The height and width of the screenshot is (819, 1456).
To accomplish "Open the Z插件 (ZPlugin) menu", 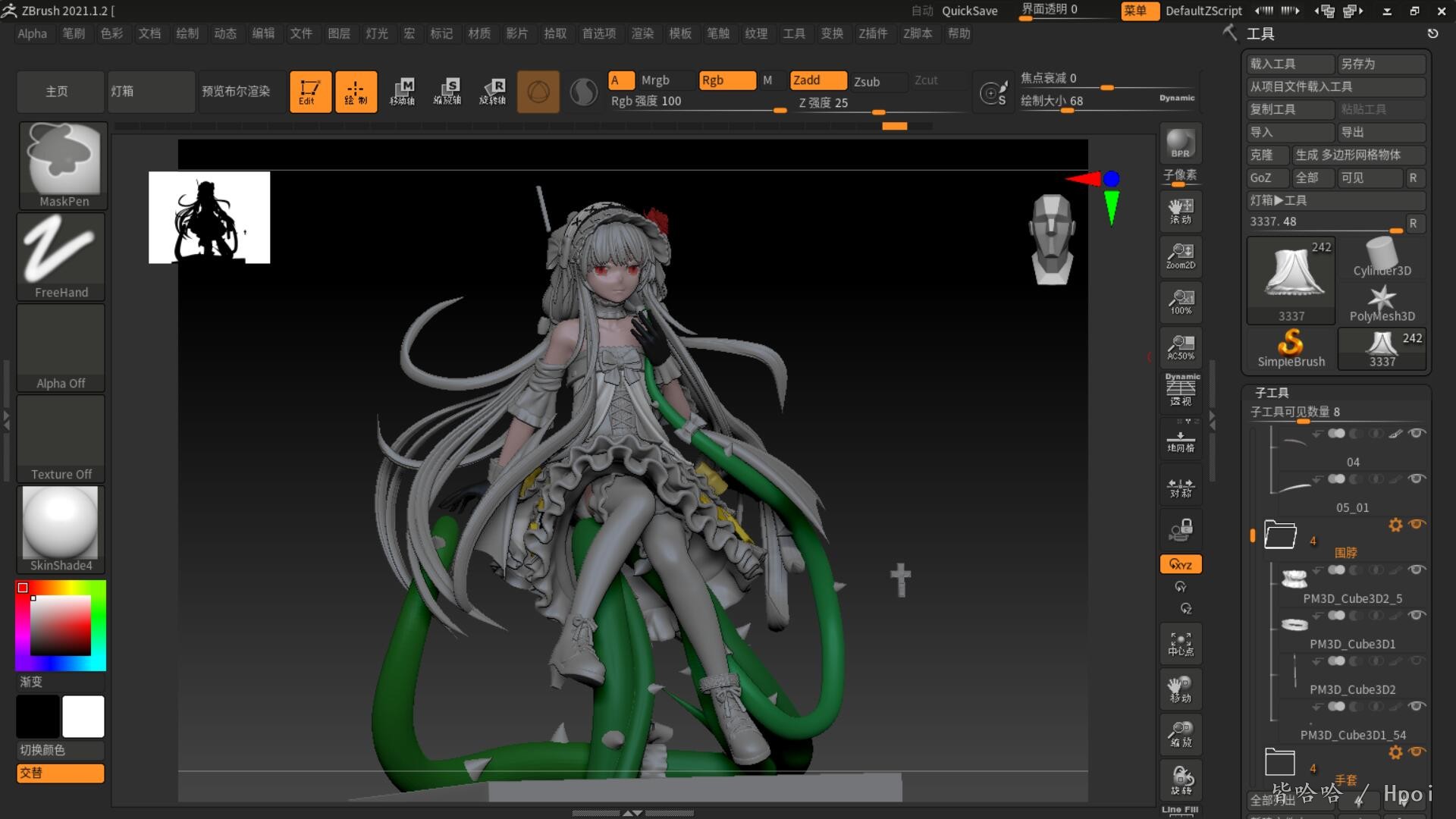I will tap(873, 33).
